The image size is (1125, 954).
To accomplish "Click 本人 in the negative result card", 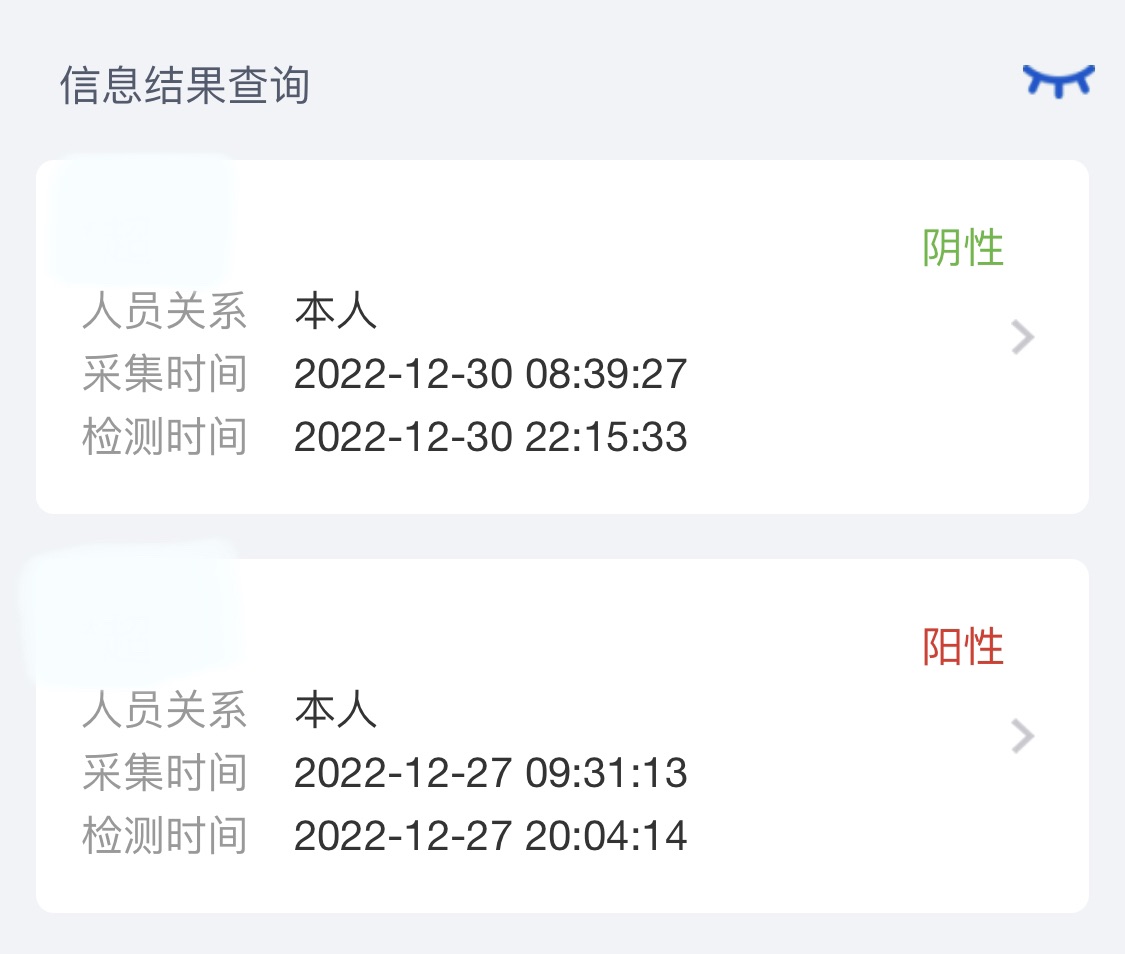I will click(336, 312).
